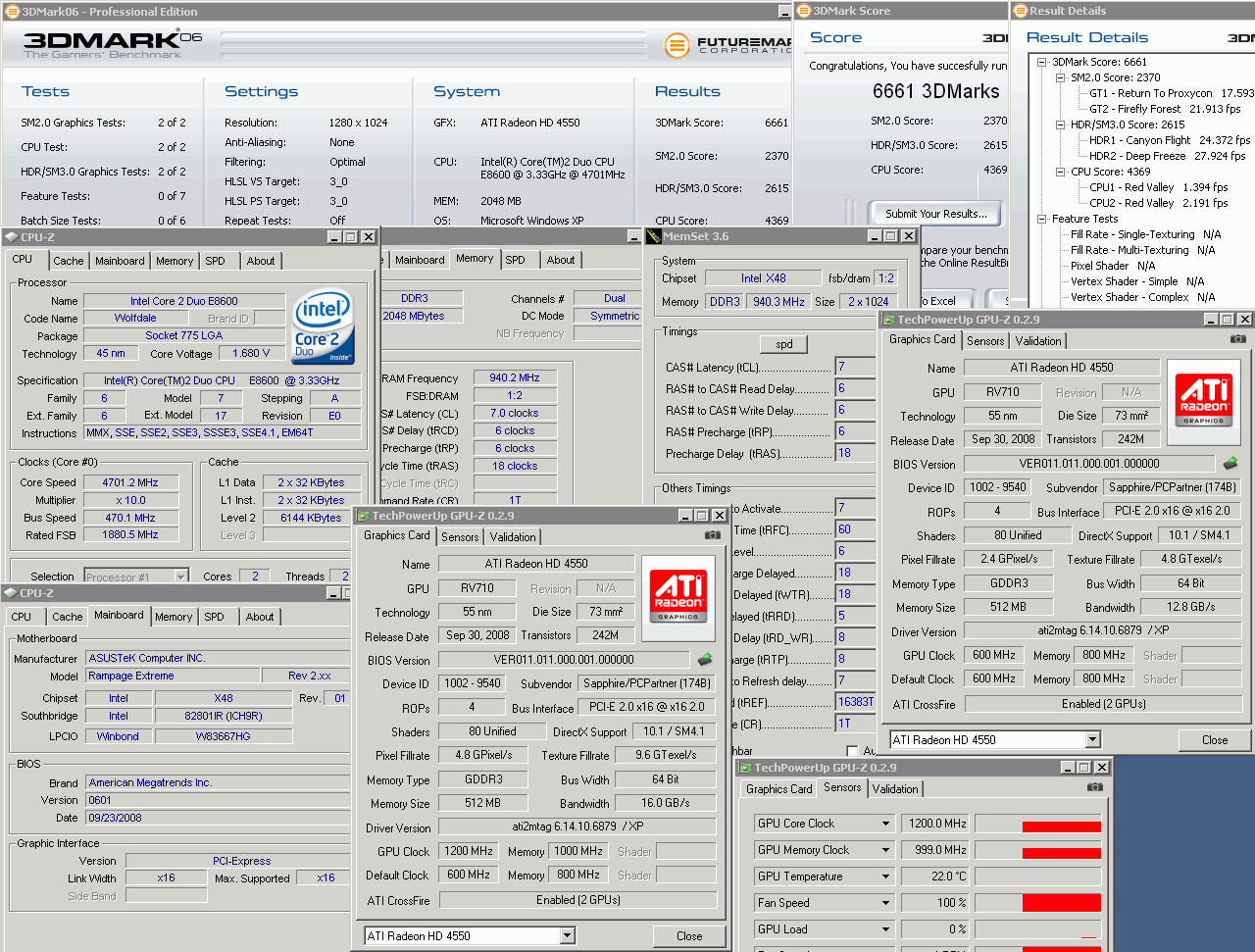Click camera icon in GPU-Z window showing 4.8 GPixel/s

(x=713, y=534)
